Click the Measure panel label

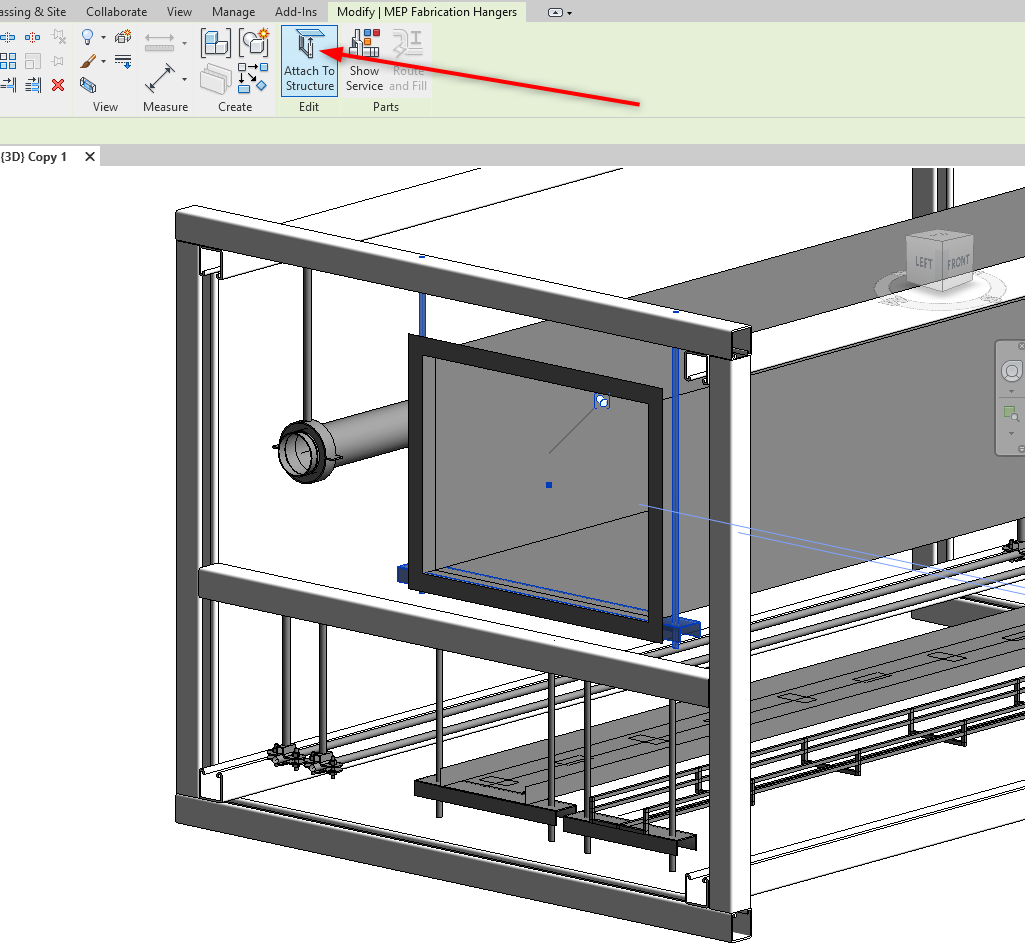(165, 107)
